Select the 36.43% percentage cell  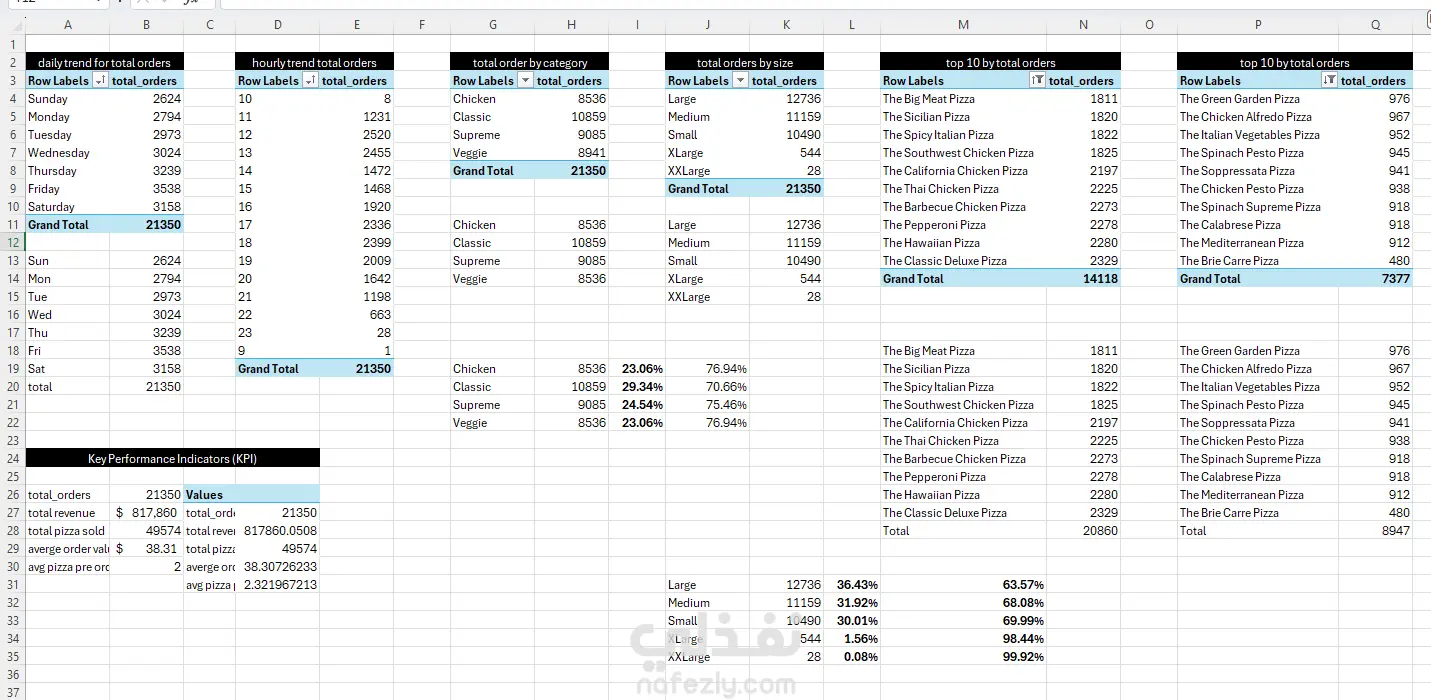tap(852, 585)
